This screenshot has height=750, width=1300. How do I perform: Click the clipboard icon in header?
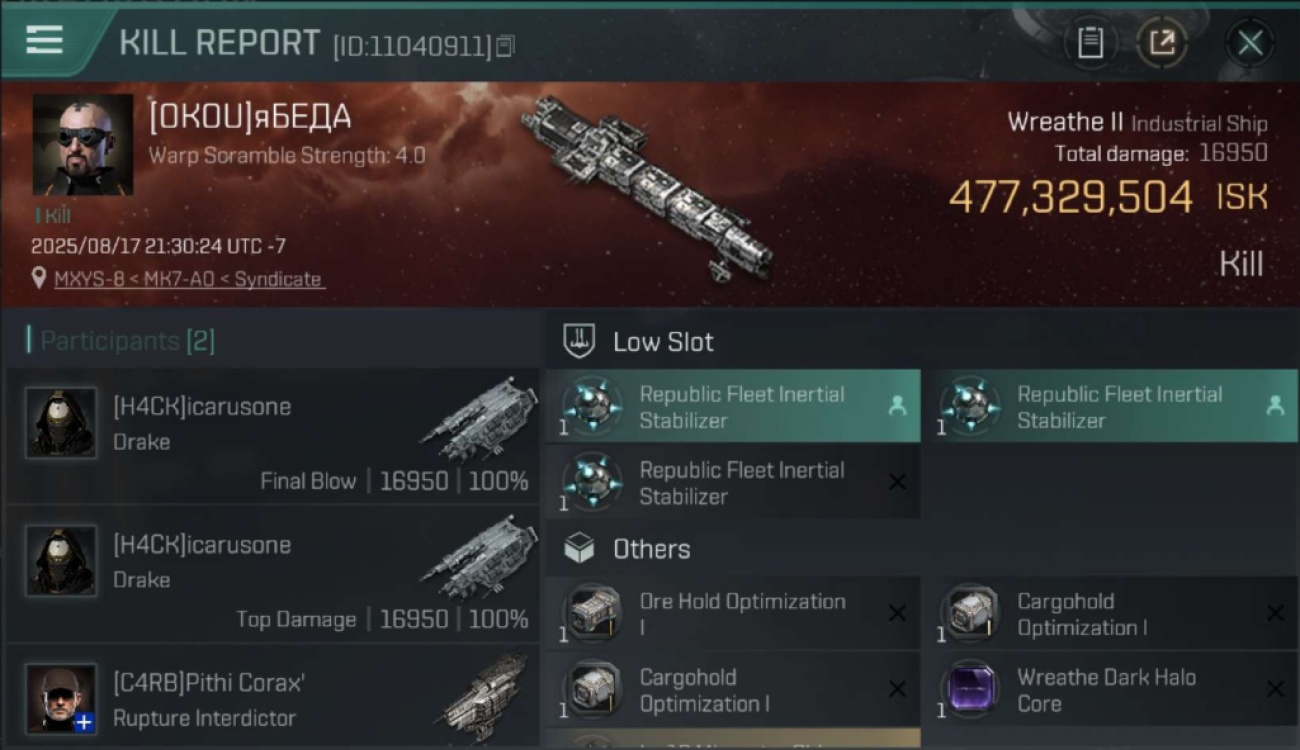(x=1090, y=42)
